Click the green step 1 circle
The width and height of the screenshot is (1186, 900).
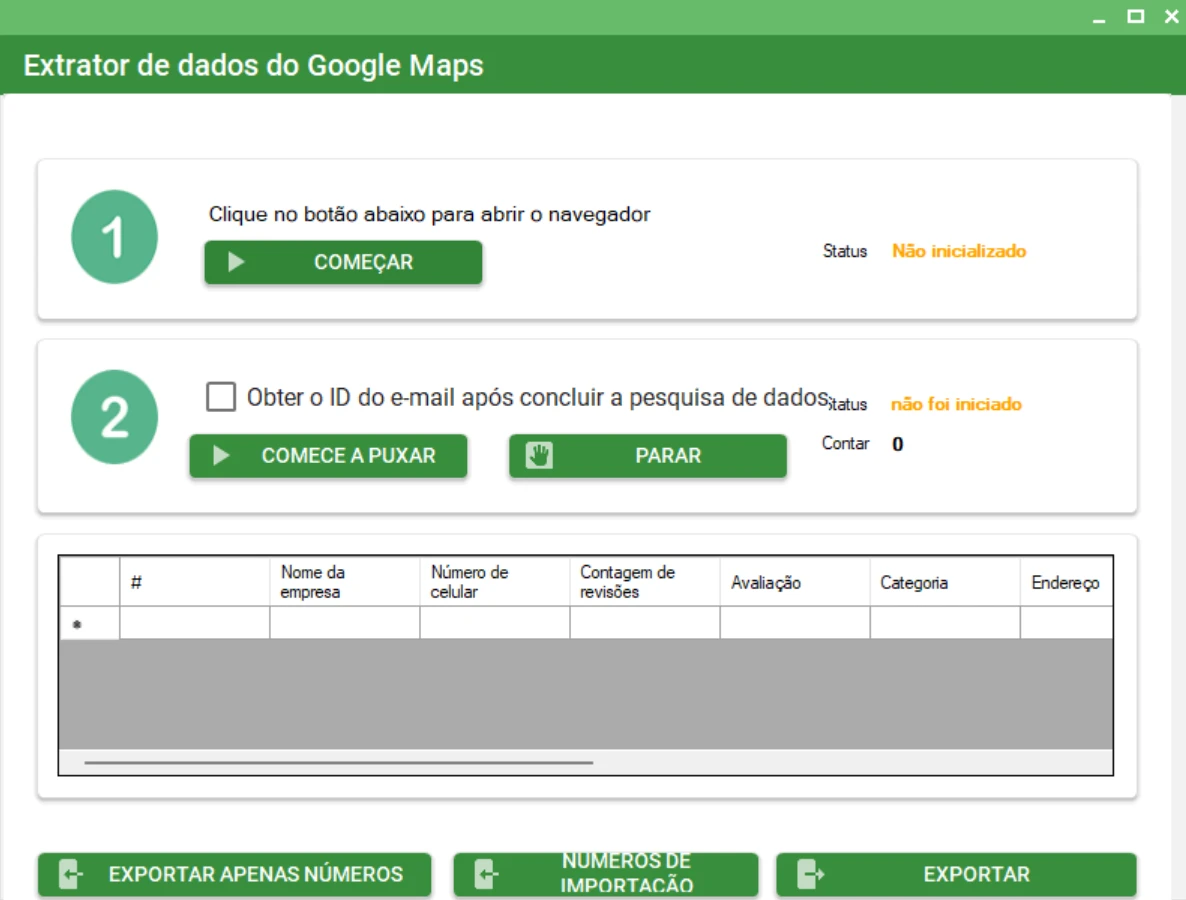click(x=115, y=238)
